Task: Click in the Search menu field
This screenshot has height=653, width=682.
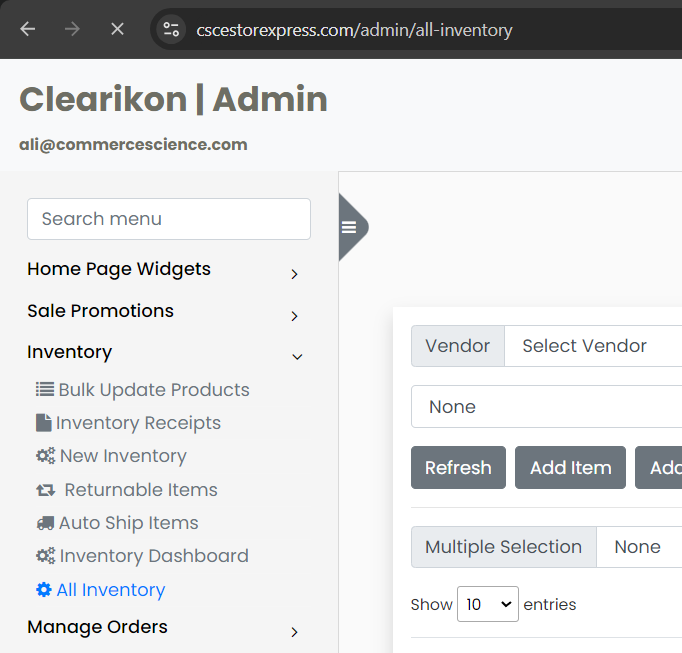Action: click(x=169, y=219)
